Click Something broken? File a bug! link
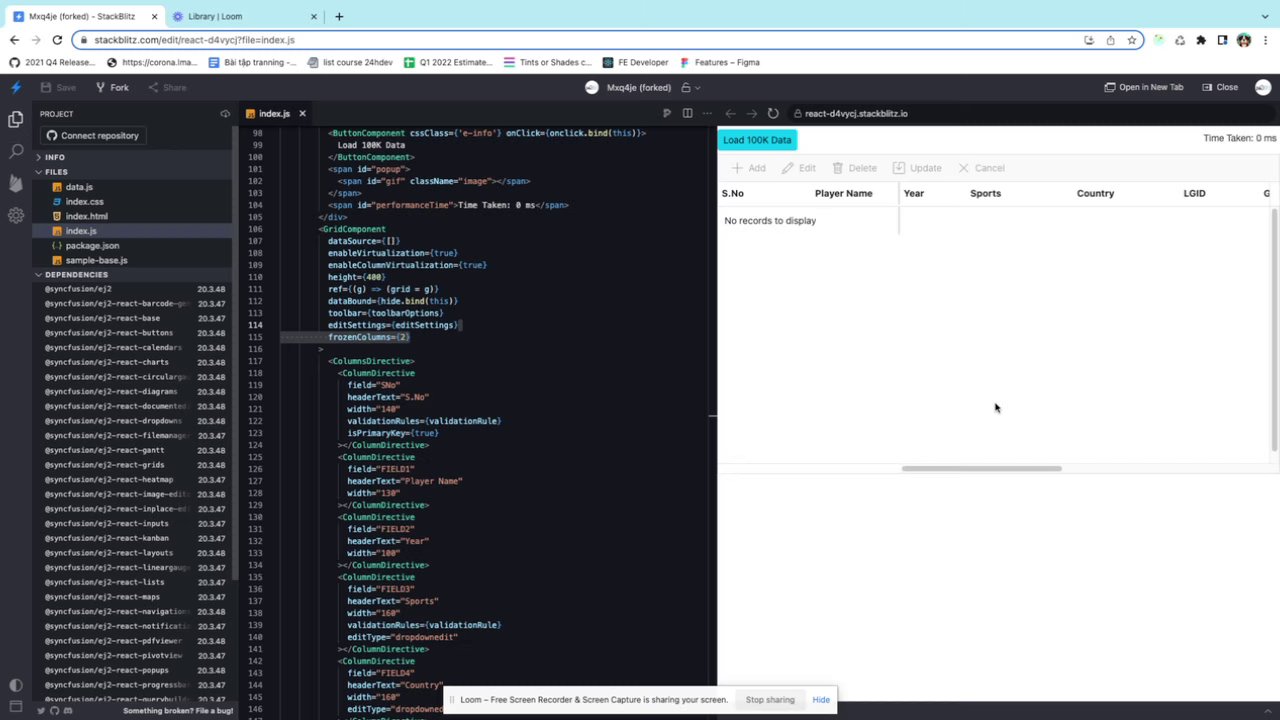 tap(178, 711)
